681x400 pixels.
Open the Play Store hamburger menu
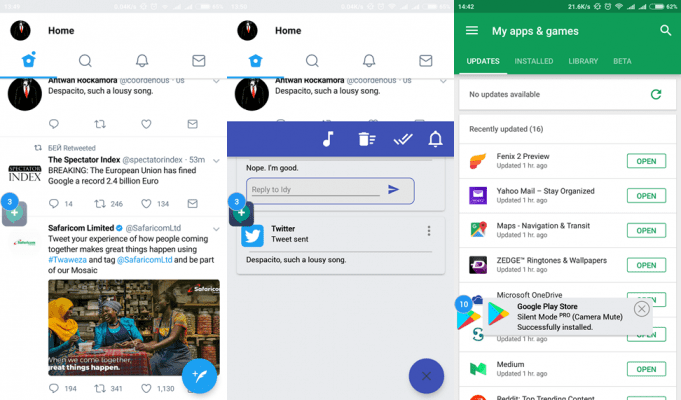pos(472,30)
